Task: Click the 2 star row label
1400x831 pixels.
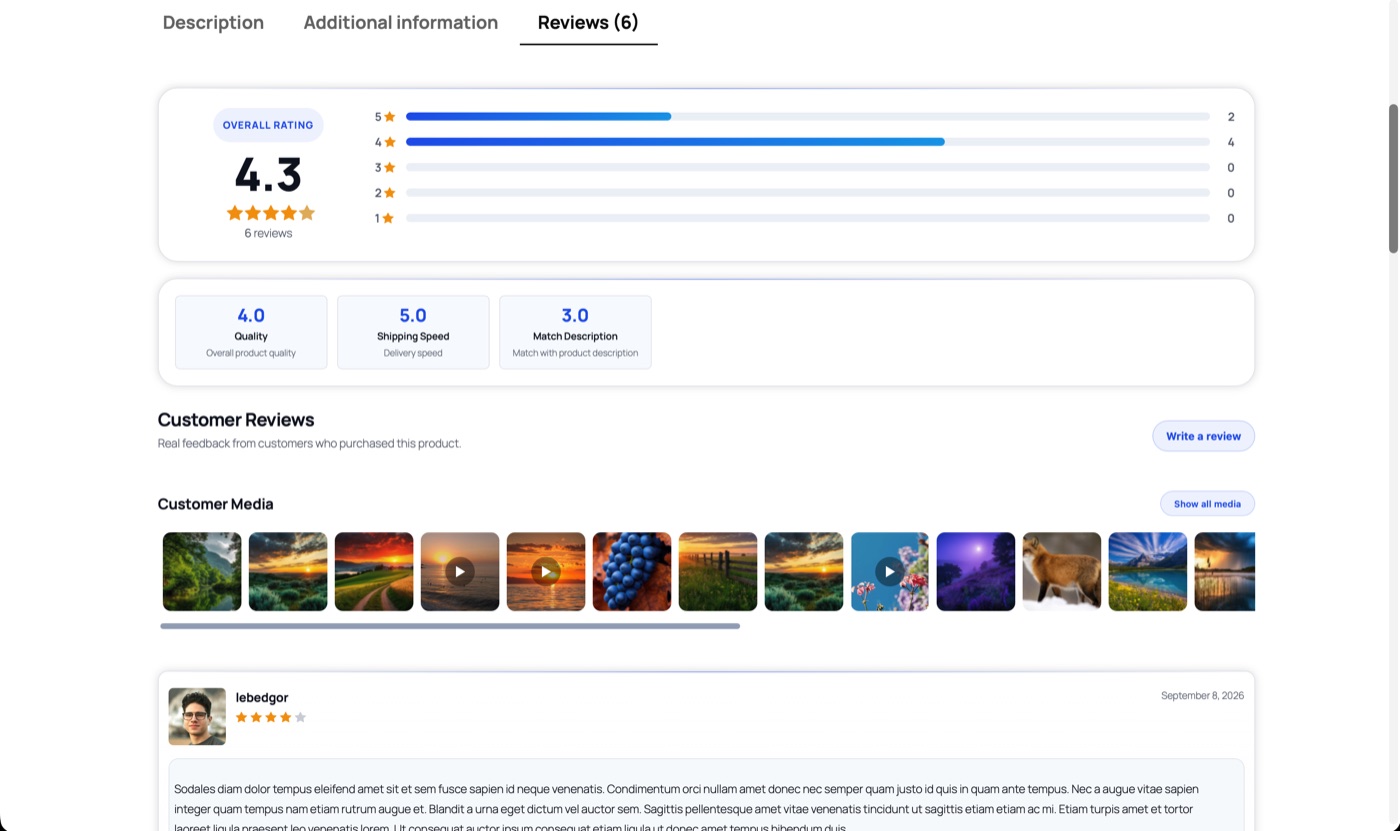Action: pos(385,193)
